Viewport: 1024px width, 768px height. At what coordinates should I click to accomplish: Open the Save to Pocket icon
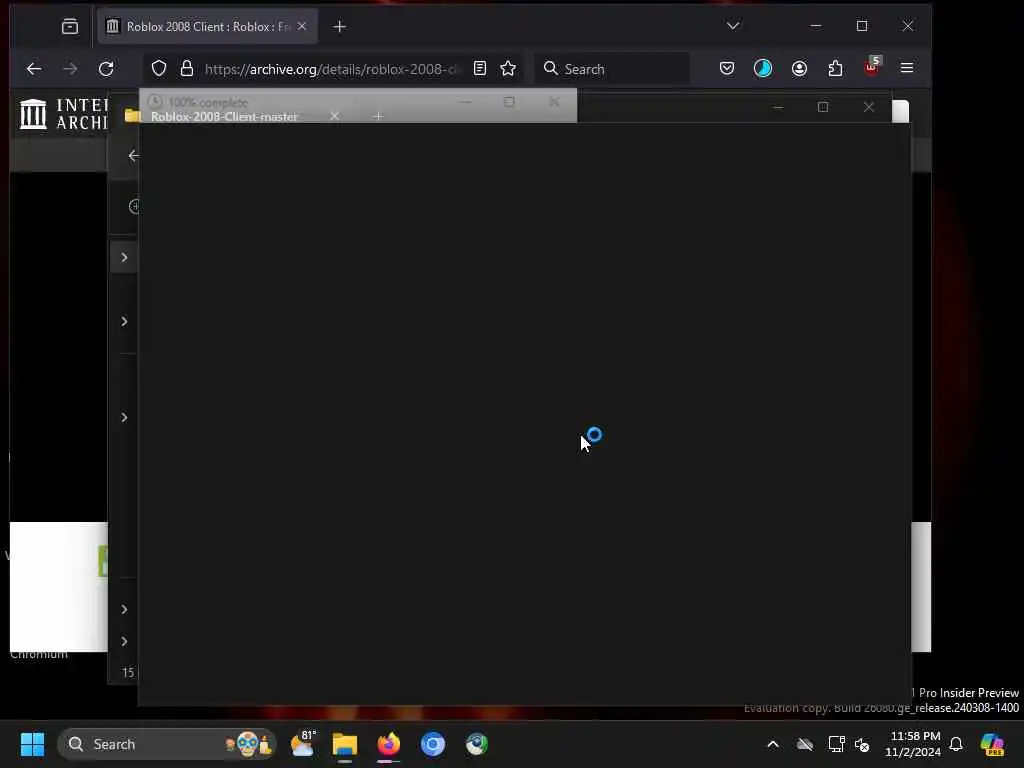click(727, 69)
